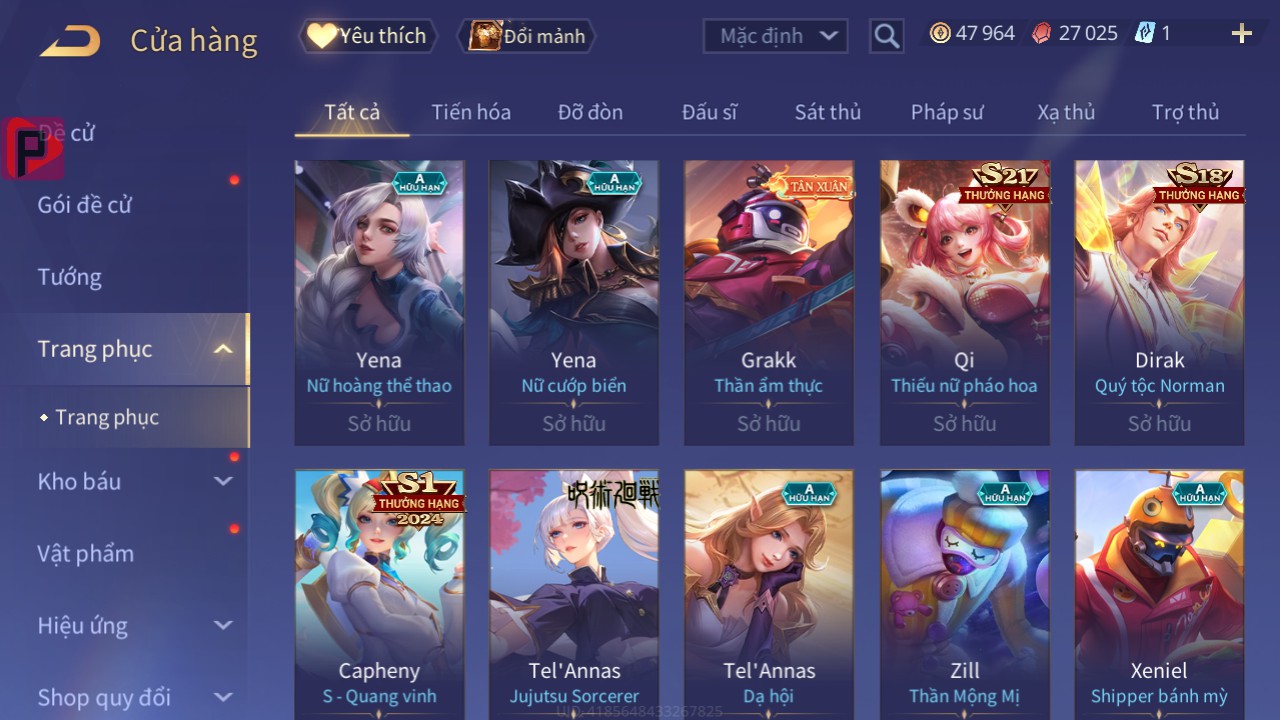This screenshot has width=1280, height=720.
Task: Open Zill Thần Mộng Mị skin card
Action: tap(964, 595)
